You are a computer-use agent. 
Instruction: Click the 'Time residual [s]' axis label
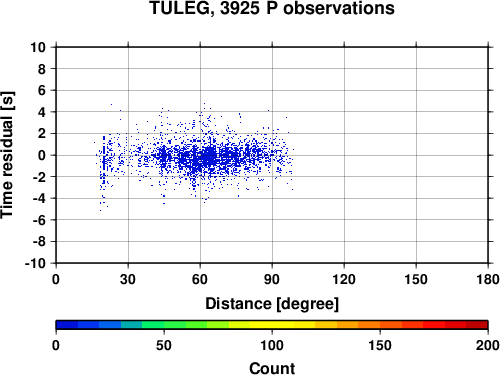click(x=7, y=155)
